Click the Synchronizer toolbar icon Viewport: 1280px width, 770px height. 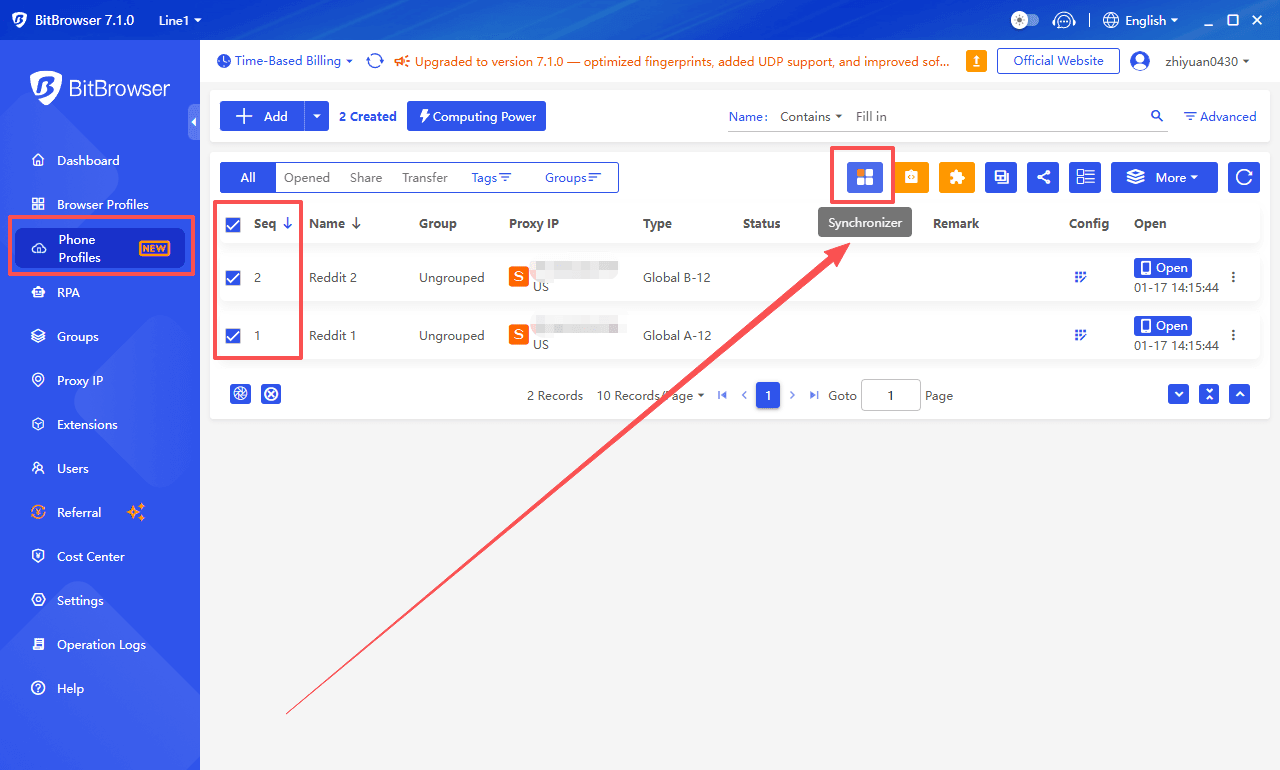pyautogui.click(x=865, y=177)
